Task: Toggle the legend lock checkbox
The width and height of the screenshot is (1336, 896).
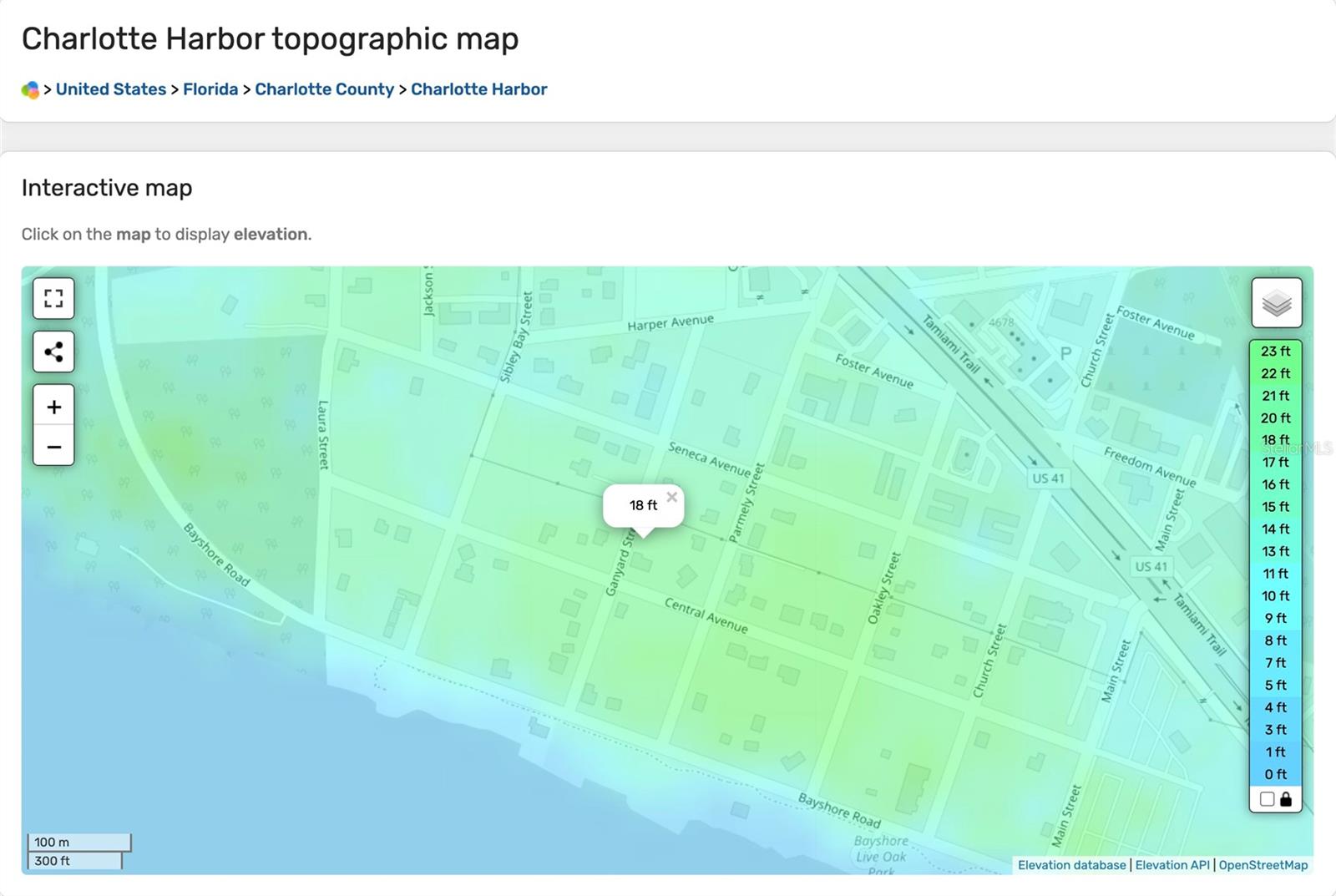Action: tap(1267, 799)
